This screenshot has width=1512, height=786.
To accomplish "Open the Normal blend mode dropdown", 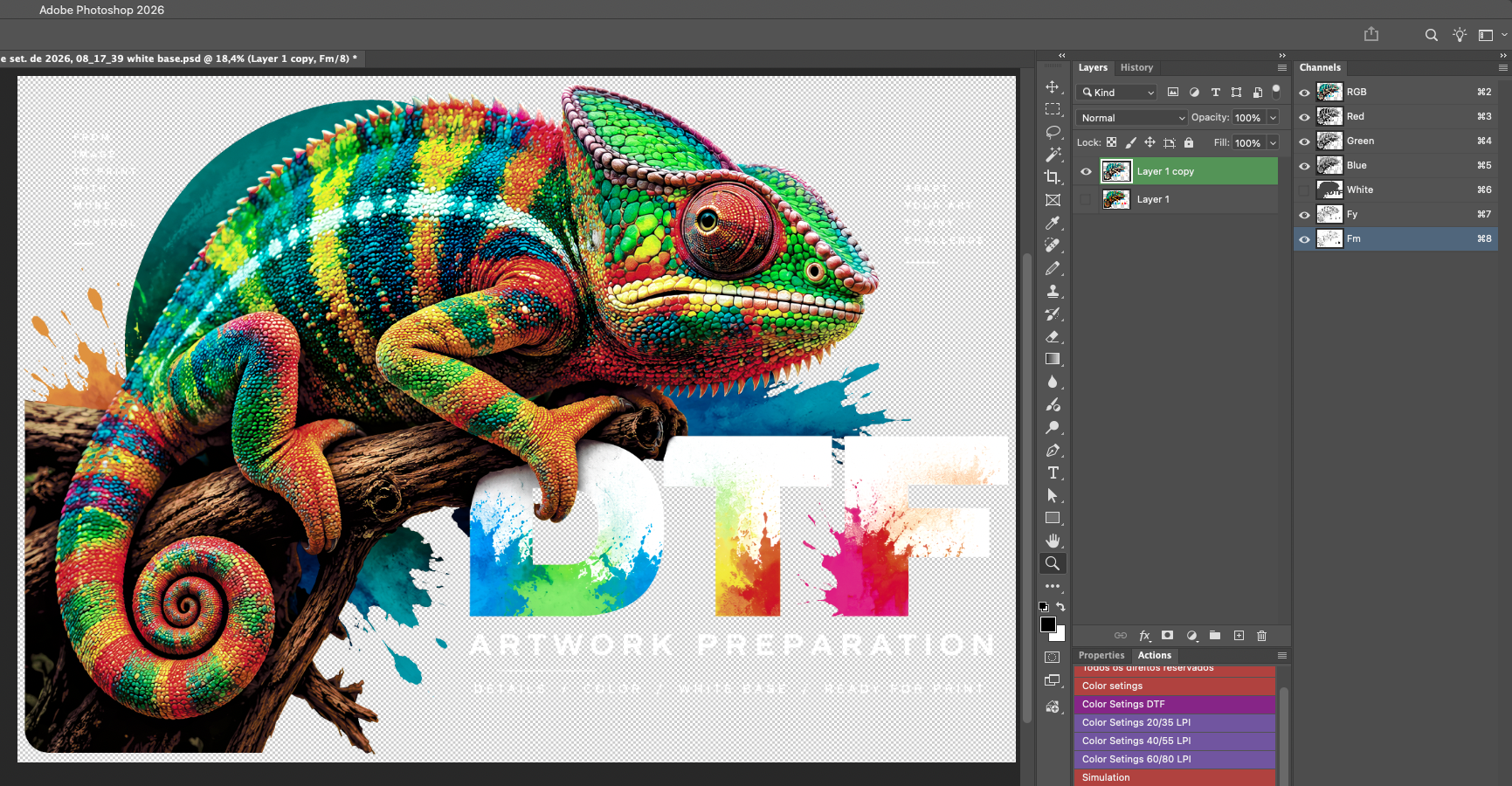I will 1132,117.
